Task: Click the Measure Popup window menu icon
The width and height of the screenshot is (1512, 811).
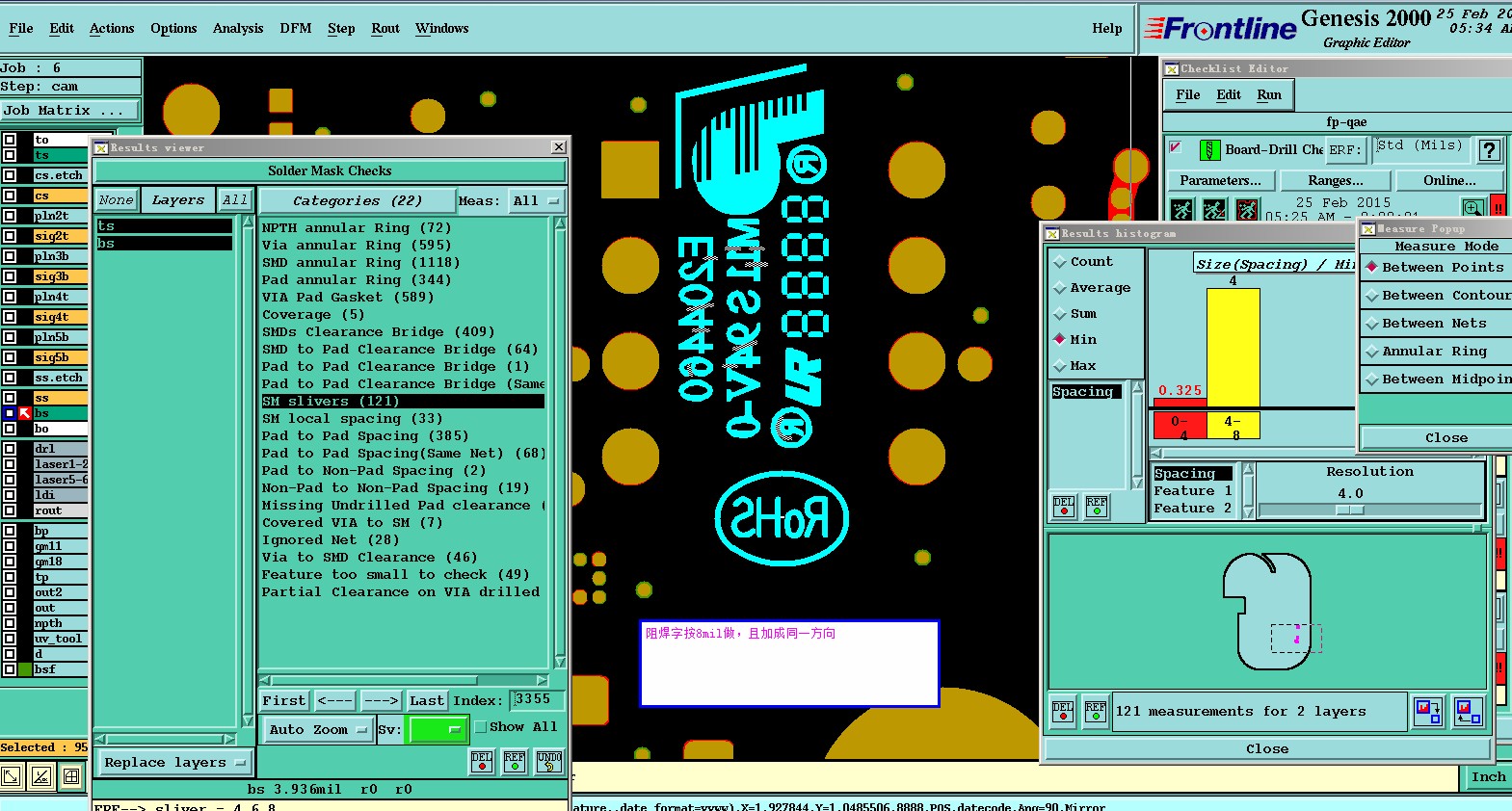Action: tap(1367, 228)
